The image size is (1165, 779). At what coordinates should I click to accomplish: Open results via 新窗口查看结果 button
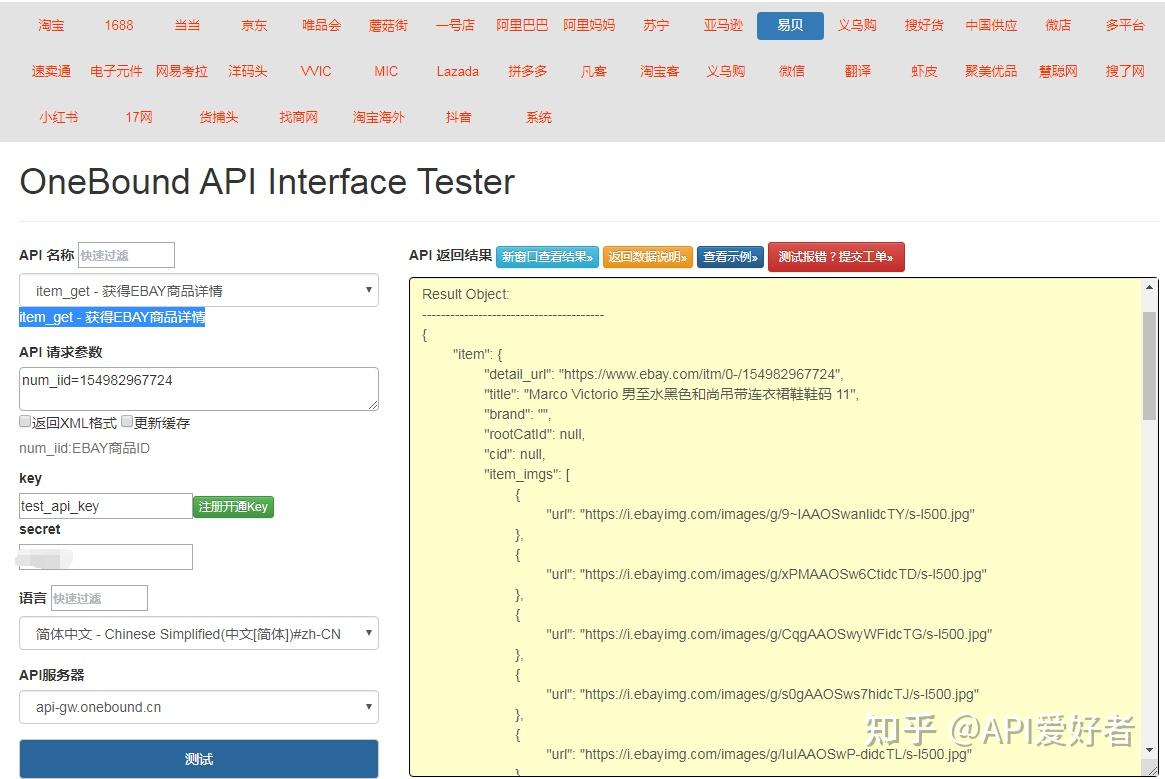click(547, 256)
